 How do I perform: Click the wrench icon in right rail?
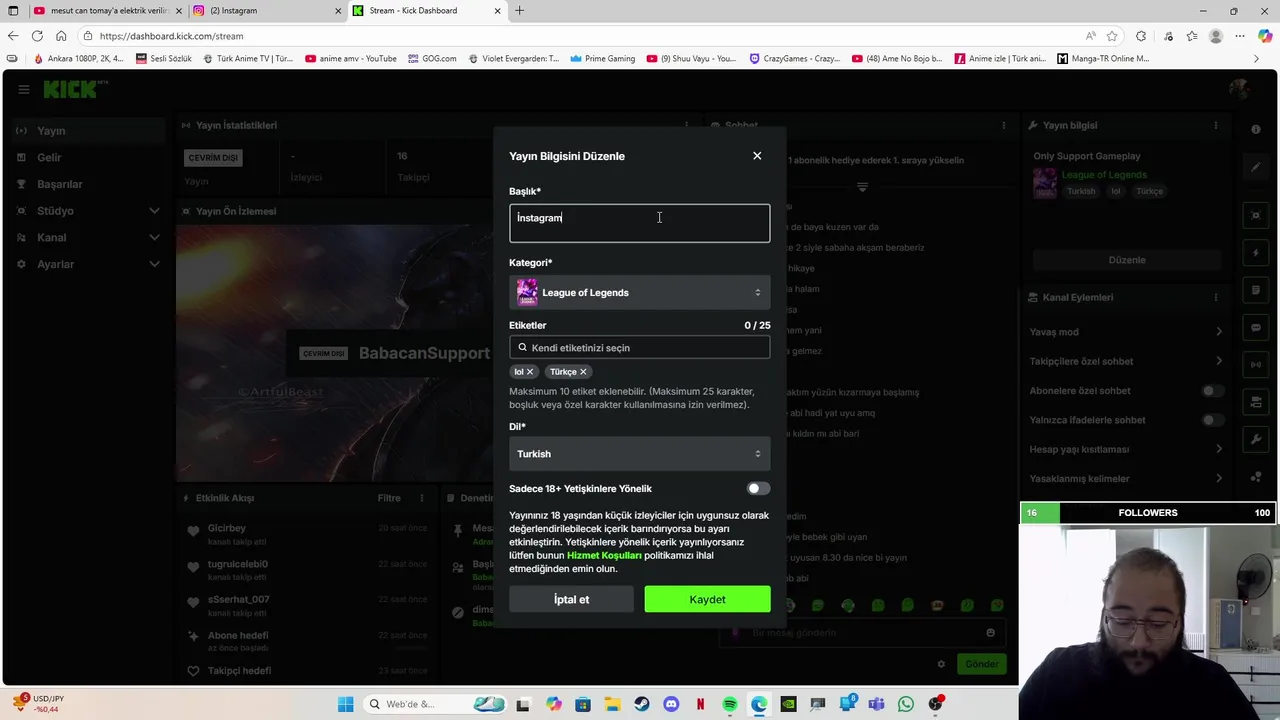tap(1256, 439)
